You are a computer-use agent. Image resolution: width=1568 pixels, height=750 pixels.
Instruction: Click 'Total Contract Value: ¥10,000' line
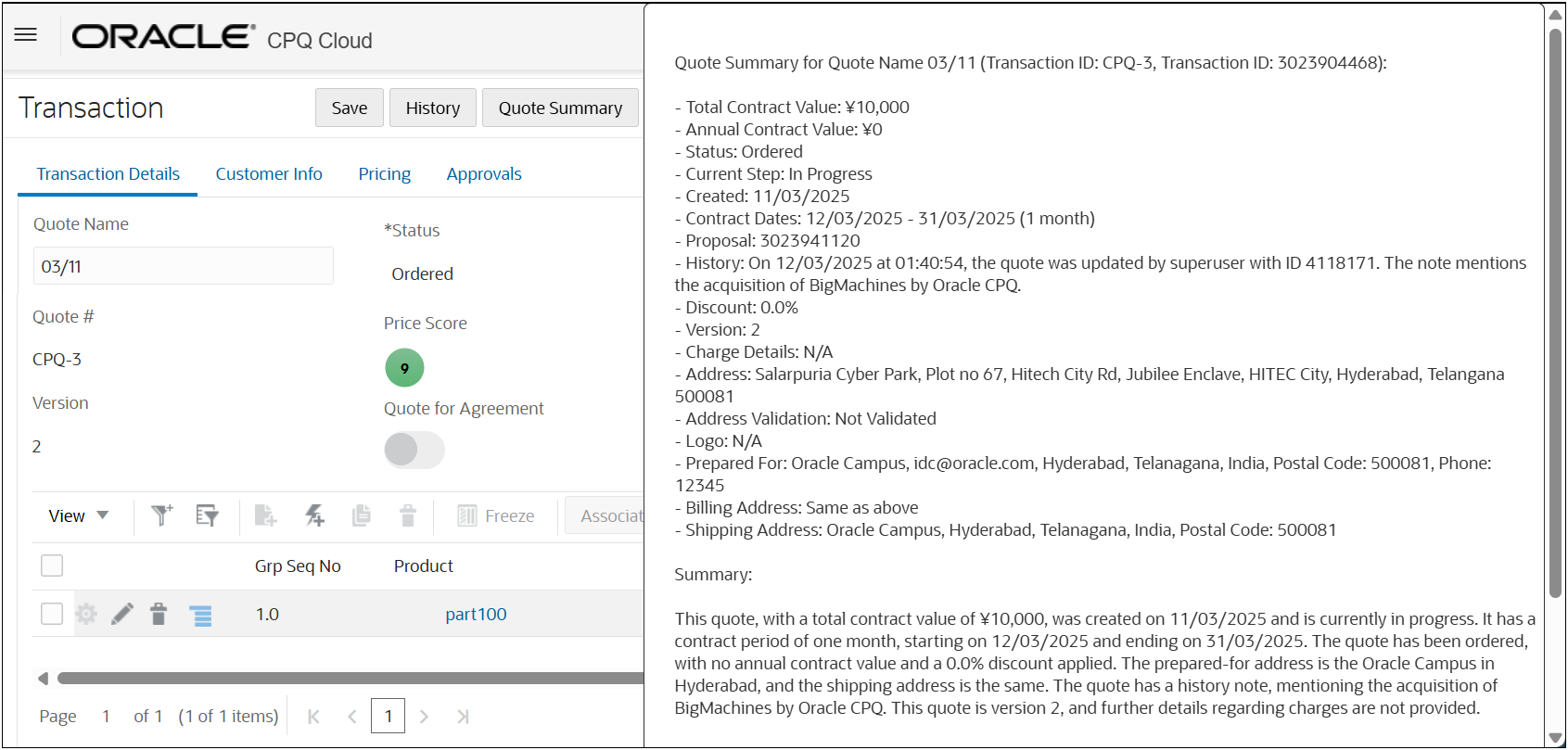click(792, 107)
